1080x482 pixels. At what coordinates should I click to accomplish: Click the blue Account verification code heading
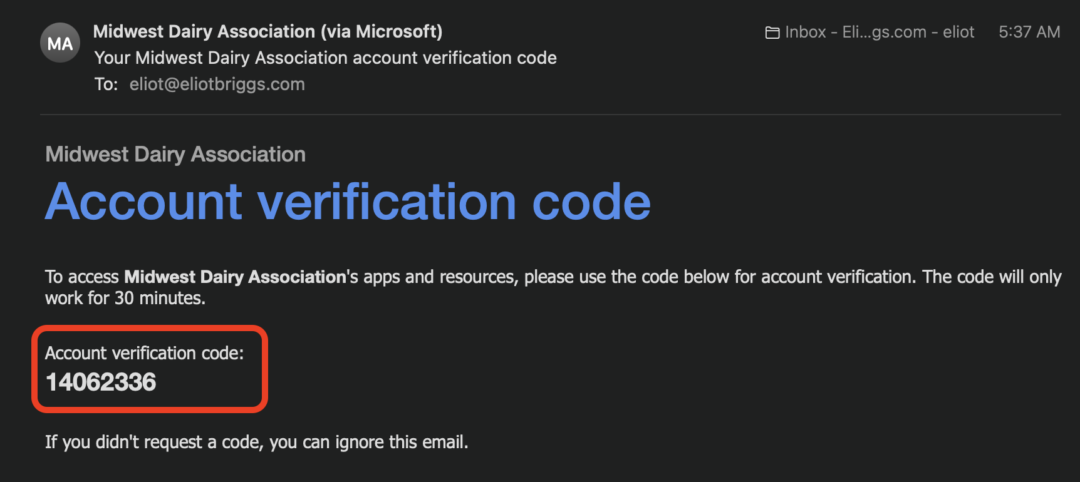348,201
